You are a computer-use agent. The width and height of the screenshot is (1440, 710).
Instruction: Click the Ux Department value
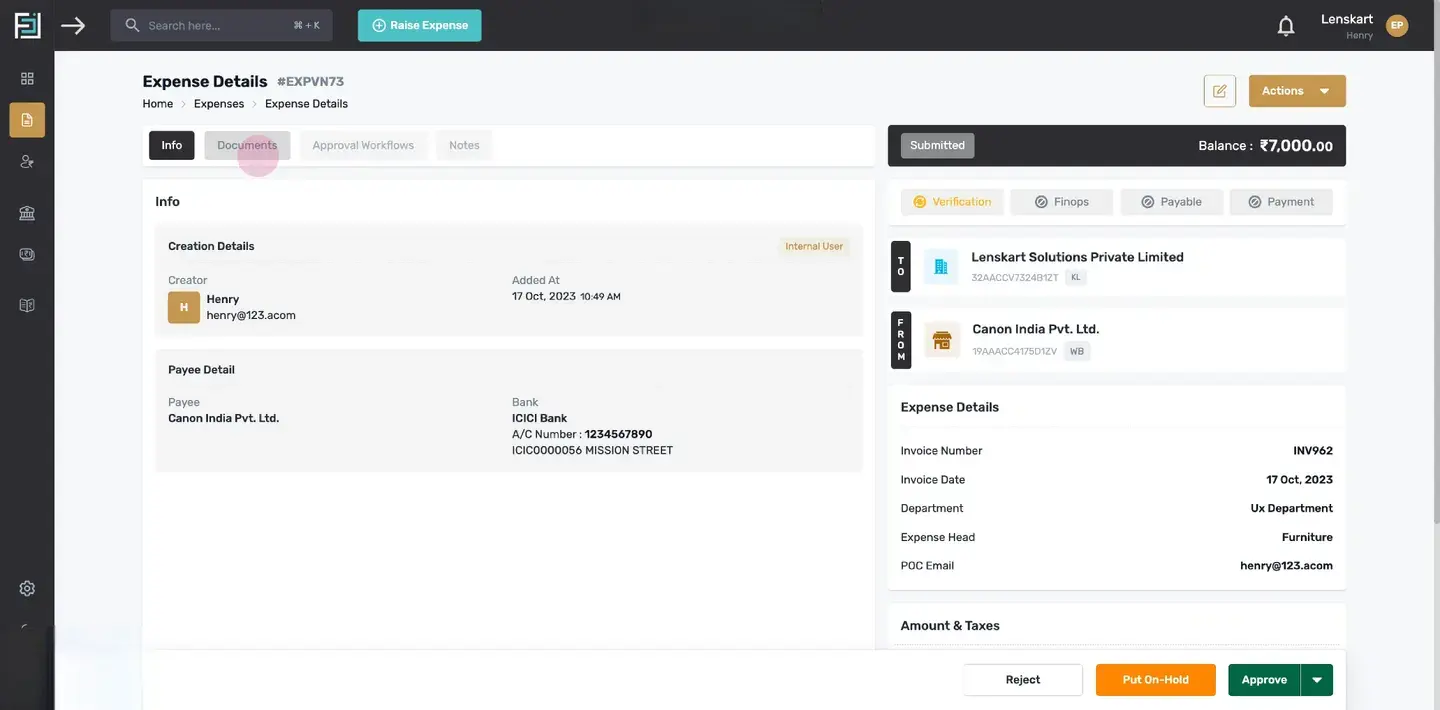point(1292,509)
